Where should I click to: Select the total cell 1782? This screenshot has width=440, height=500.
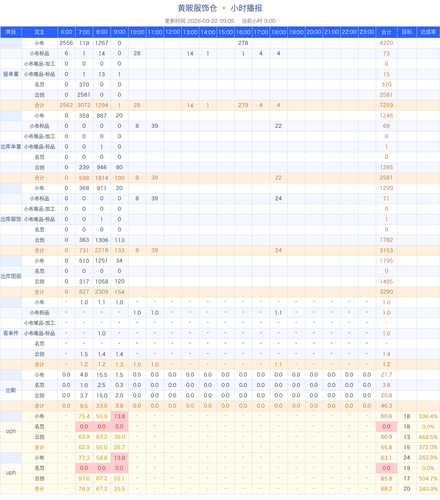pos(386,240)
